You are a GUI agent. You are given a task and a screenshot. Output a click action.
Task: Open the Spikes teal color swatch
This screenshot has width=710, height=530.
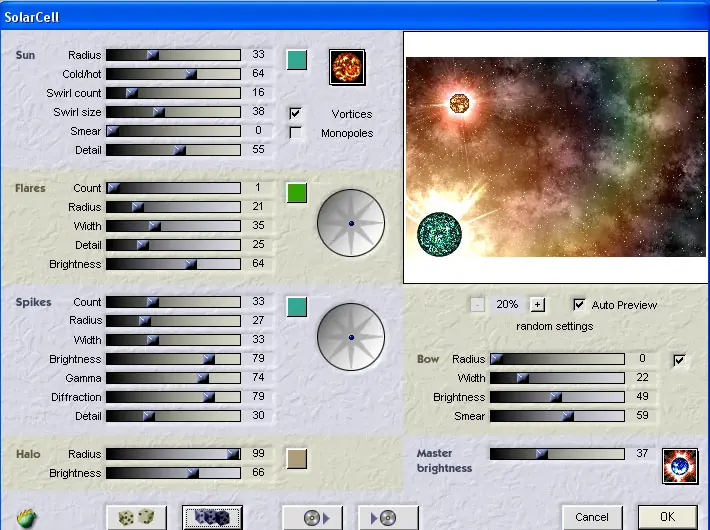297,307
